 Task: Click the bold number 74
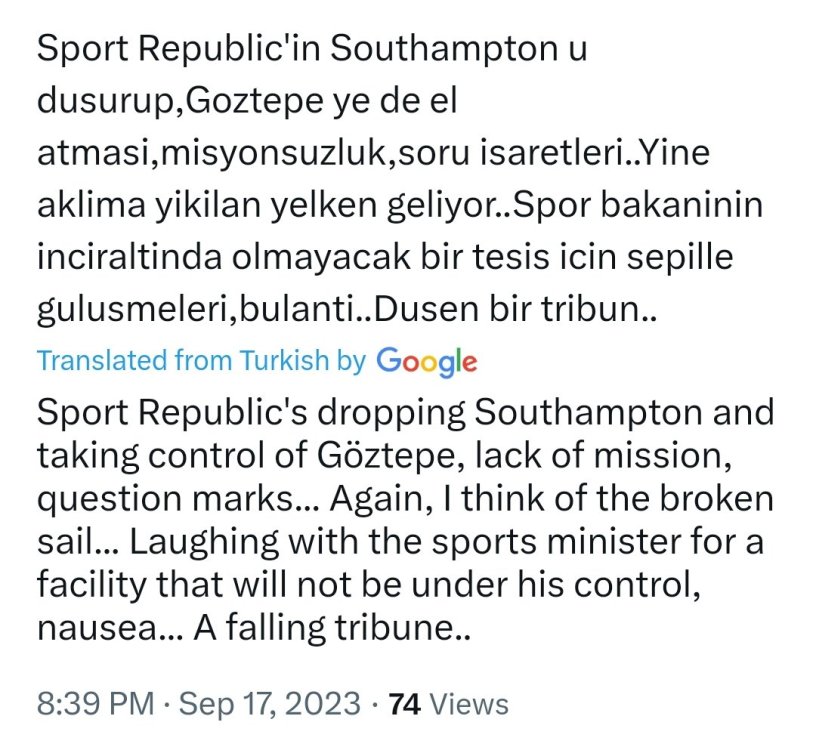[403, 704]
